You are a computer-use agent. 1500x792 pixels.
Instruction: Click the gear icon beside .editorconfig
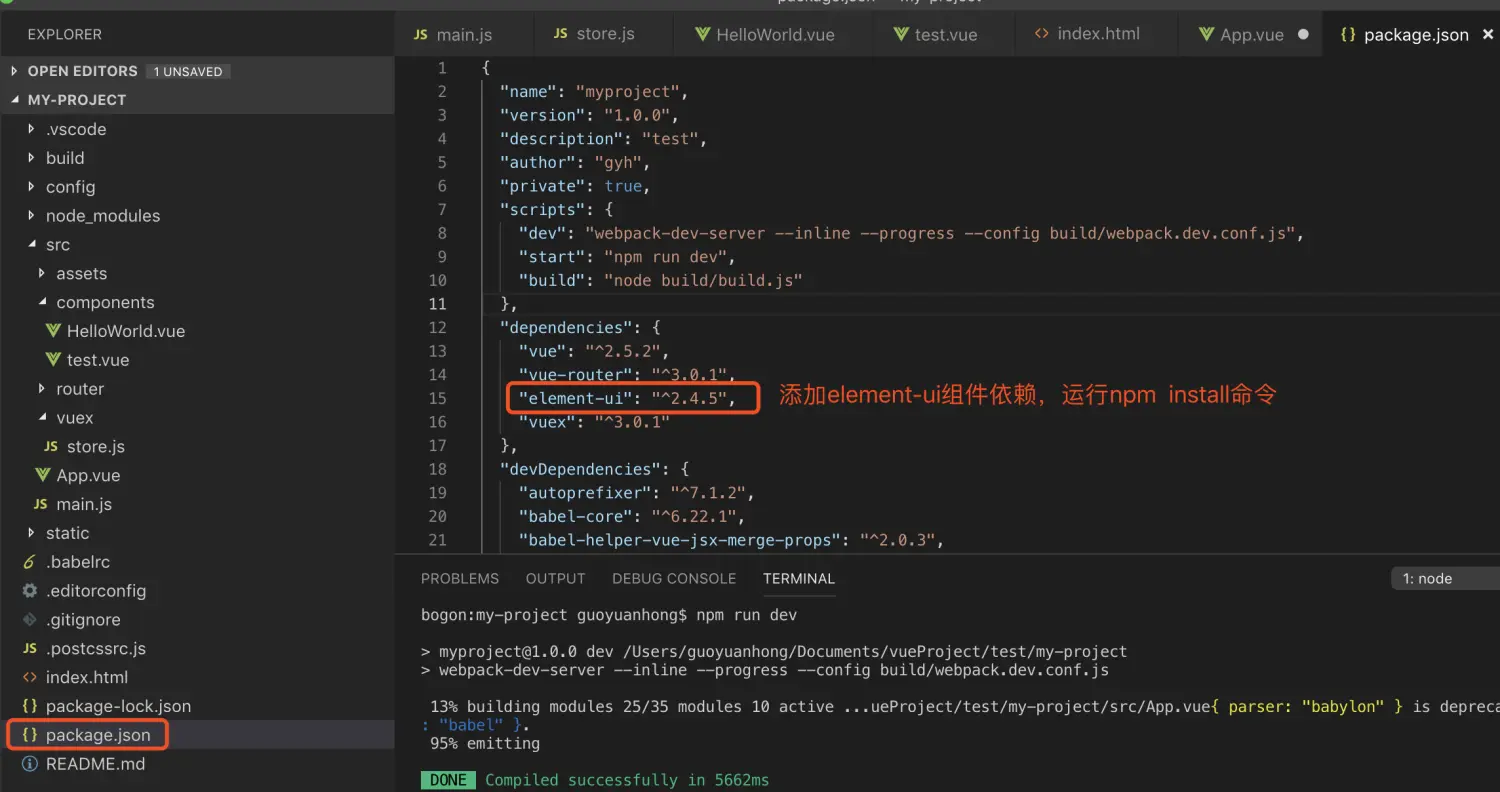pyautogui.click(x=30, y=591)
